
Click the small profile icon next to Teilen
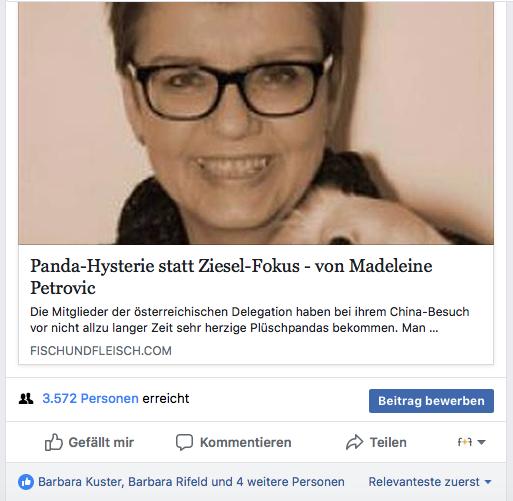tap(465, 442)
